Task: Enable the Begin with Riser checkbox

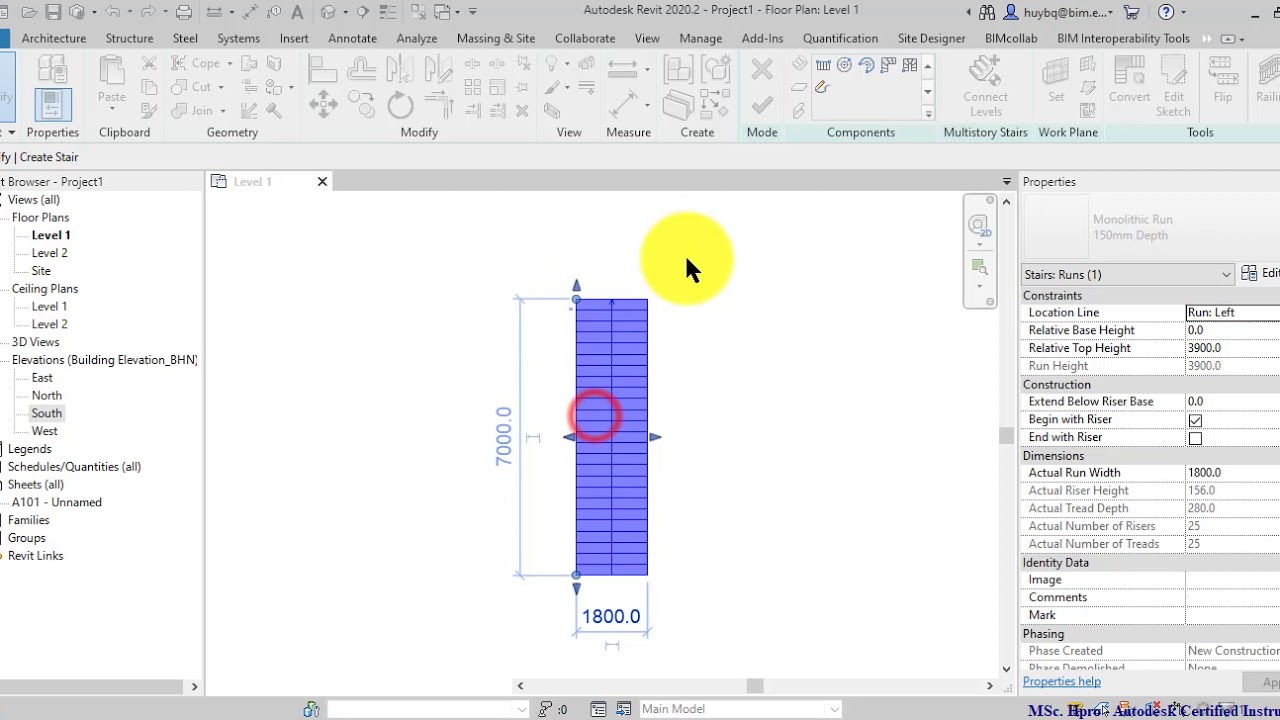Action: [1195, 420]
